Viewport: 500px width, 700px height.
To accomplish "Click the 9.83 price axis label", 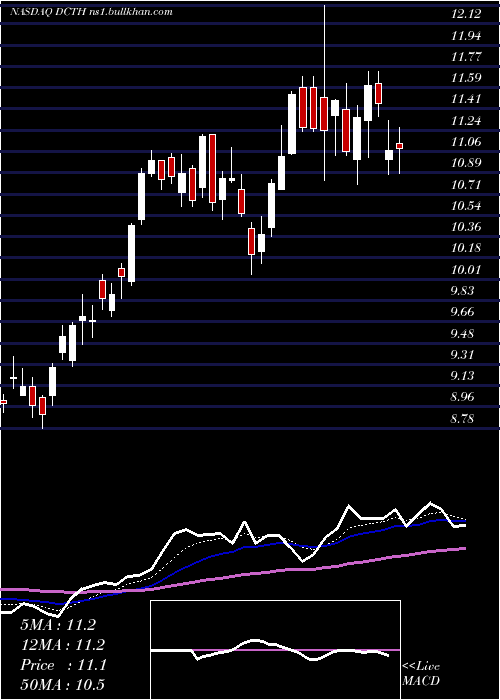I will tap(460, 291).
